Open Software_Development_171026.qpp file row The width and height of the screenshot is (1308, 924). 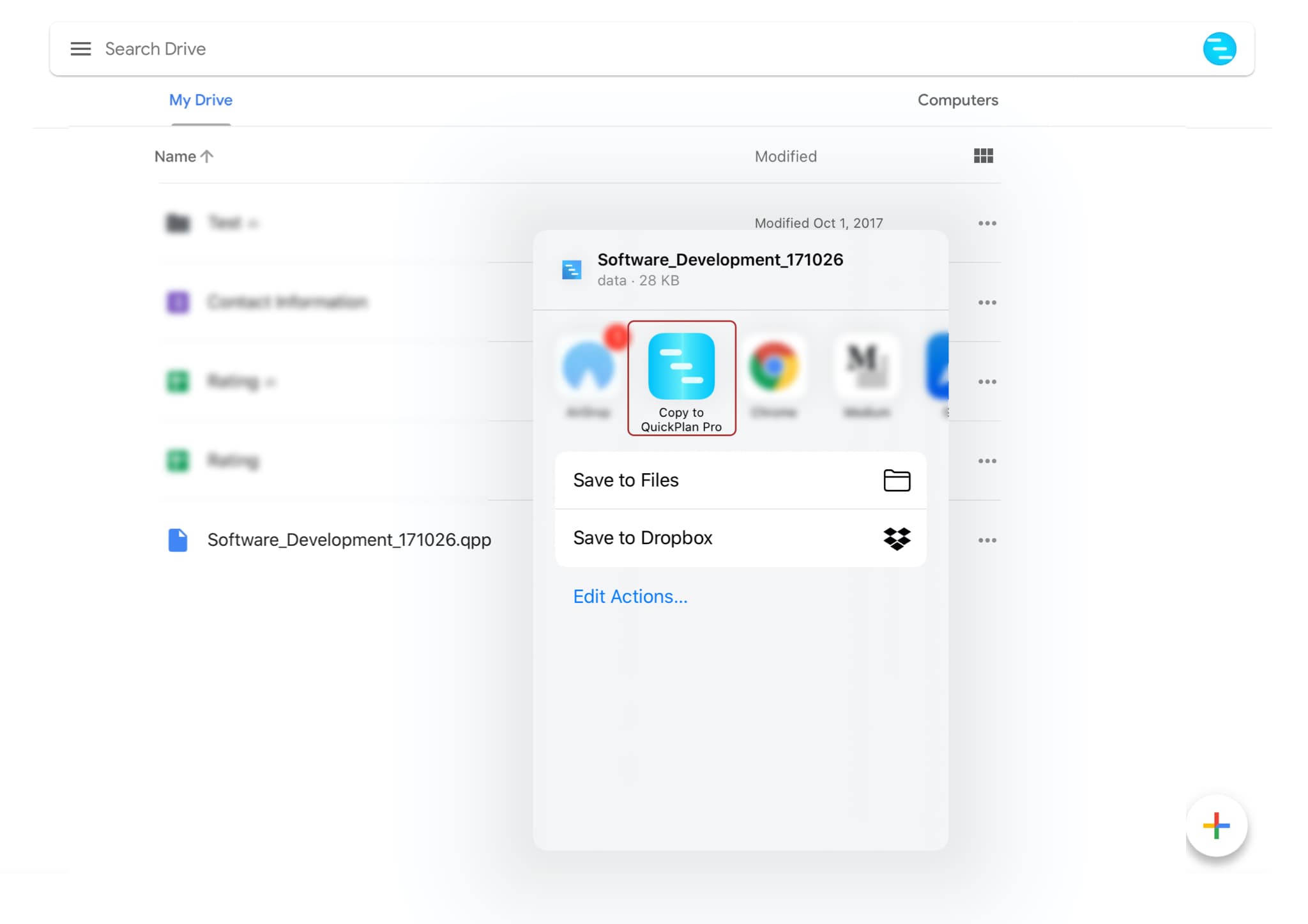[349, 540]
